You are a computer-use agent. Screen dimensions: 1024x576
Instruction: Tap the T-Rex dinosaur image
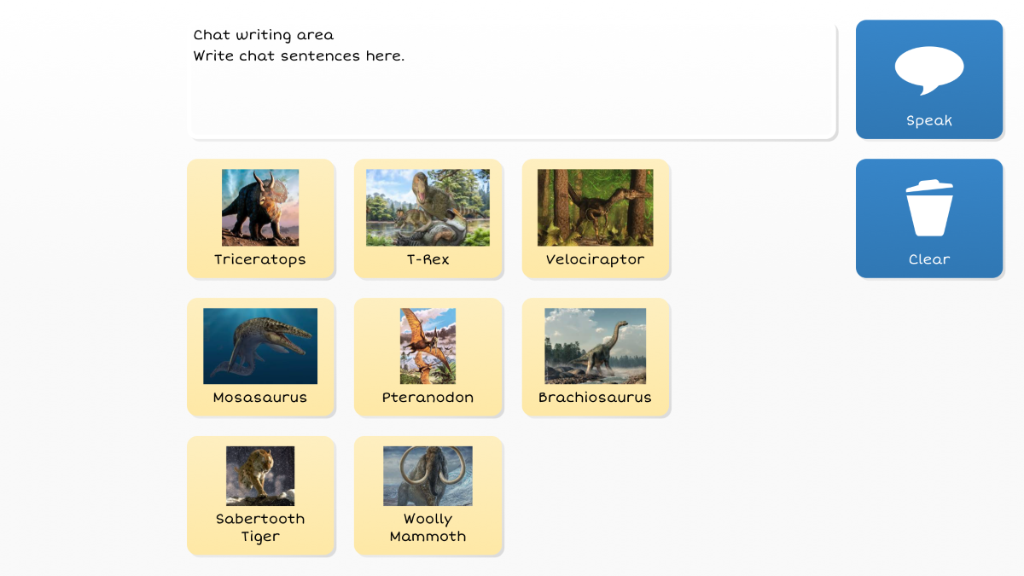pyautogui.click(x=428, y=207)
